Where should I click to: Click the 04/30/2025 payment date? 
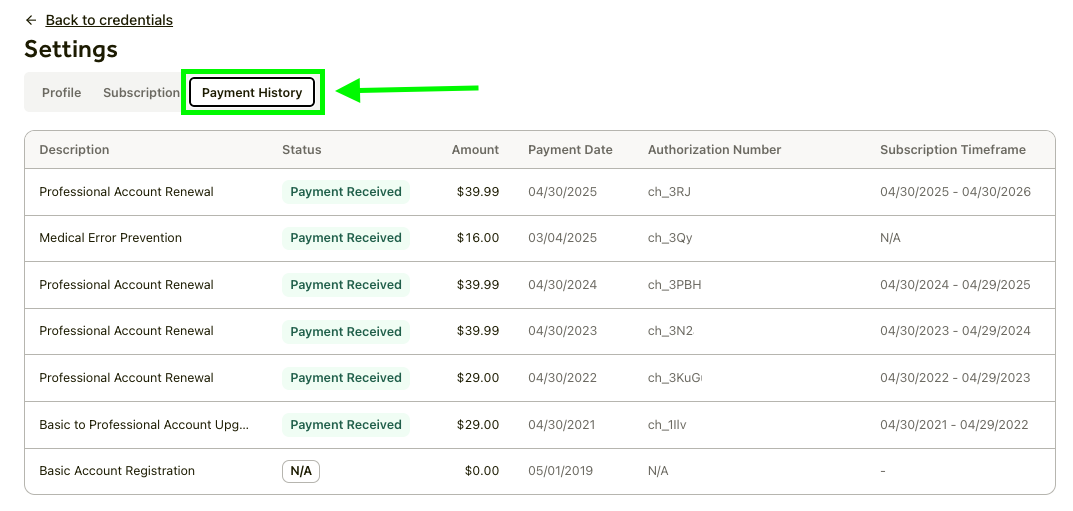[562, 192]
